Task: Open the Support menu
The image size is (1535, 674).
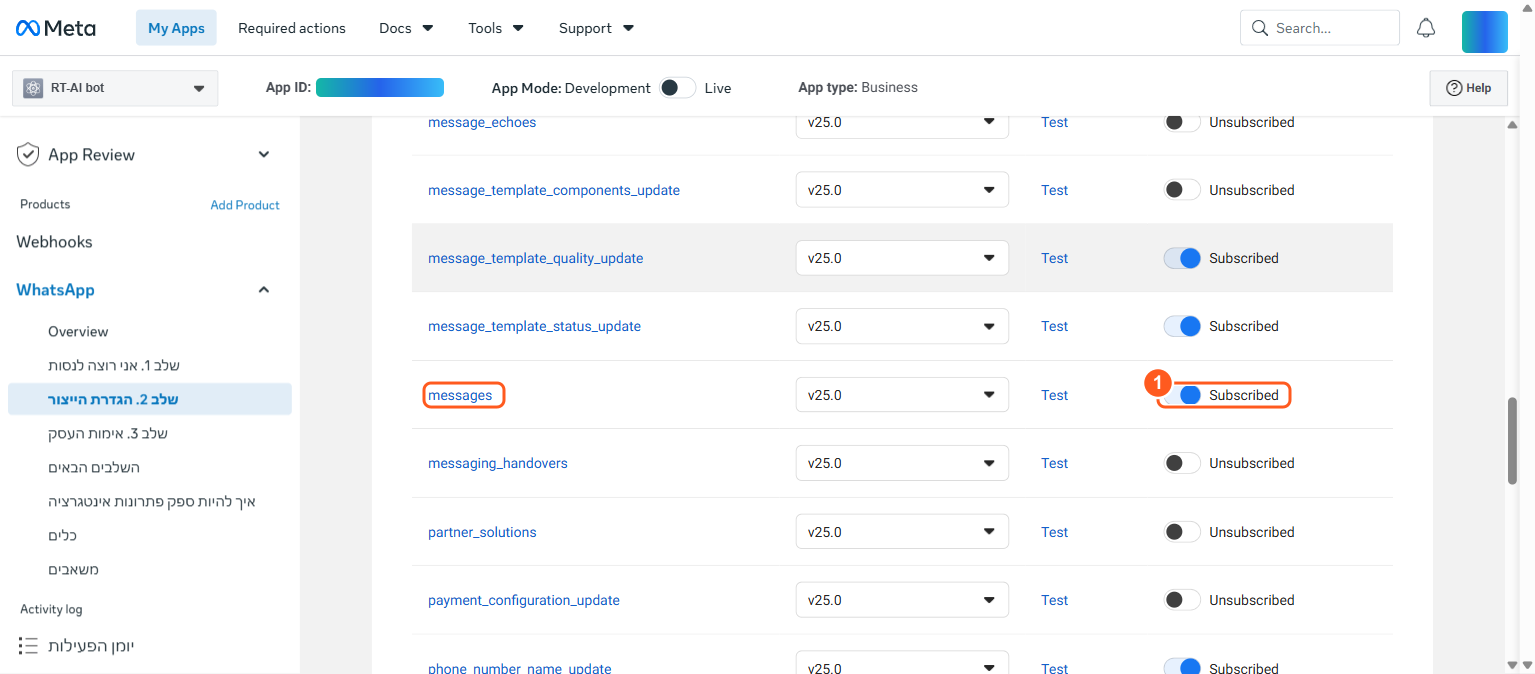Action: [x=597, y=28]
